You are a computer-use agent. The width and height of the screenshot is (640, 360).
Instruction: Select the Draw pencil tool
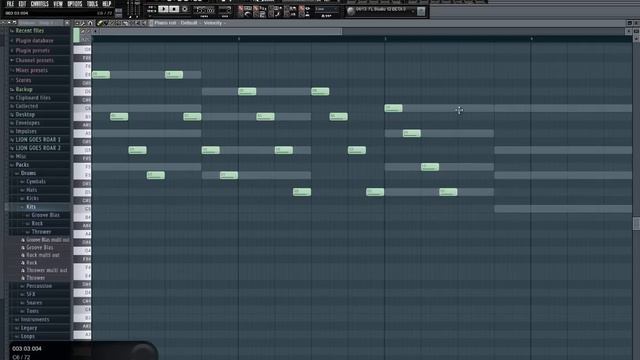[x=100, y=23]
